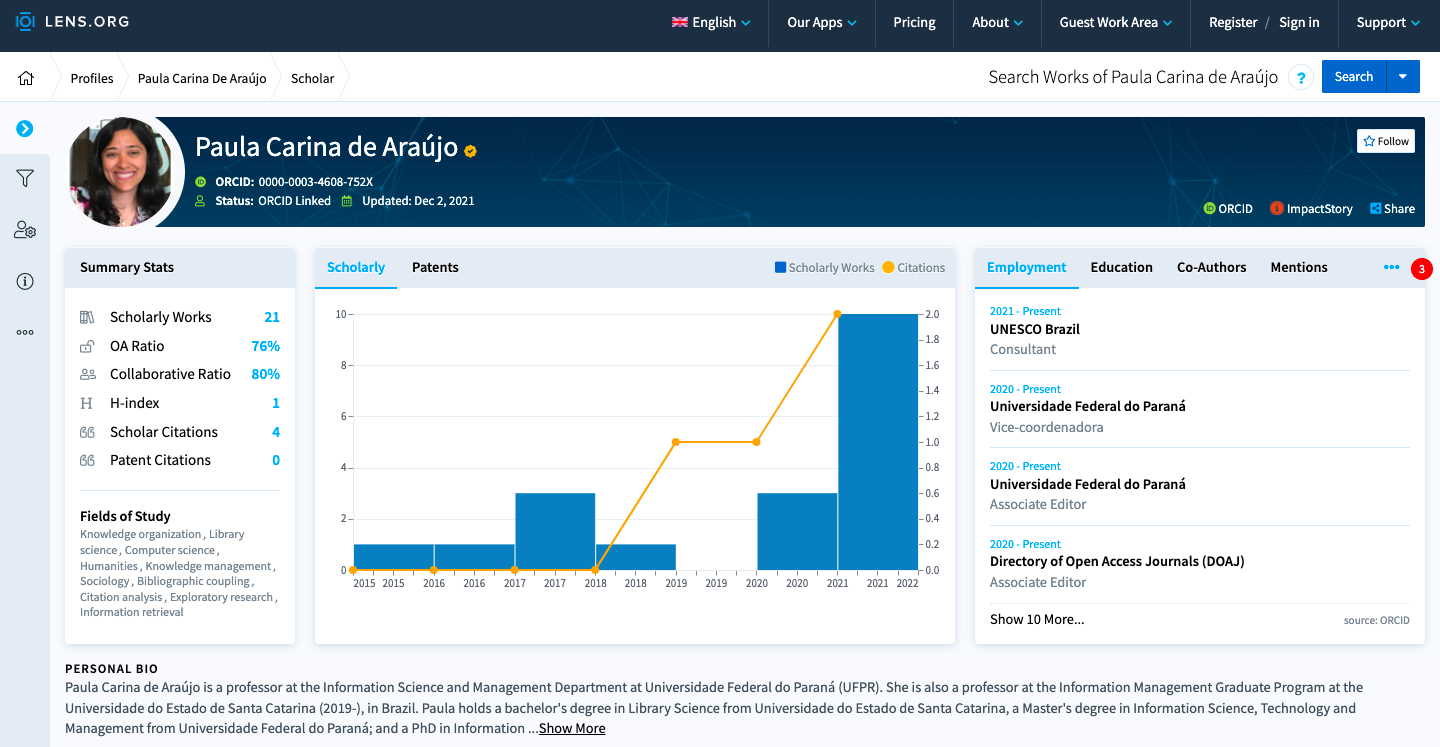Screen dimensions: 1440x747
Task: Open the info icon in sidebar
Action: pyautogui.click(x=25, y=281)
